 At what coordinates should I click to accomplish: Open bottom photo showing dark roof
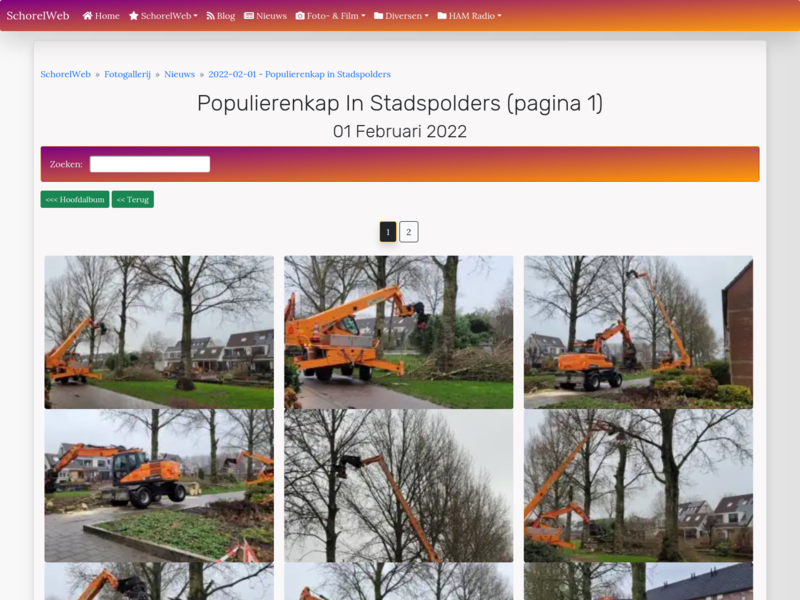[x=638, y=582]
